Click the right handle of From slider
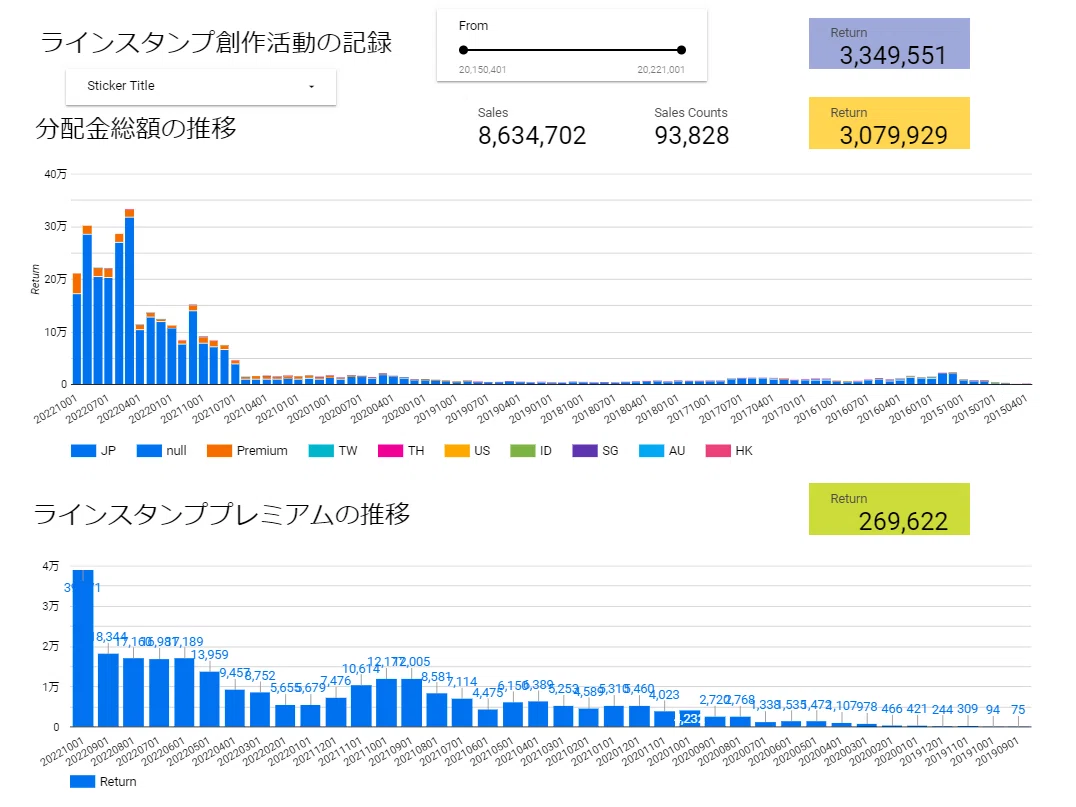 tap(681, 50)
